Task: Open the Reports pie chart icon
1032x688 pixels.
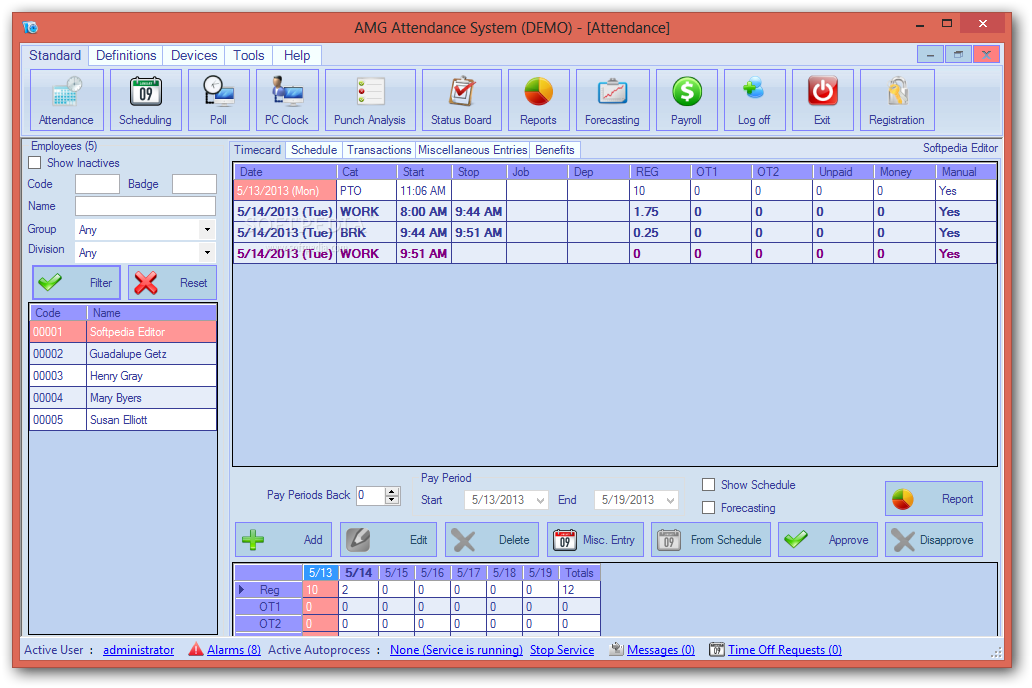Action: pyautogui.click(x=538, y=100)
